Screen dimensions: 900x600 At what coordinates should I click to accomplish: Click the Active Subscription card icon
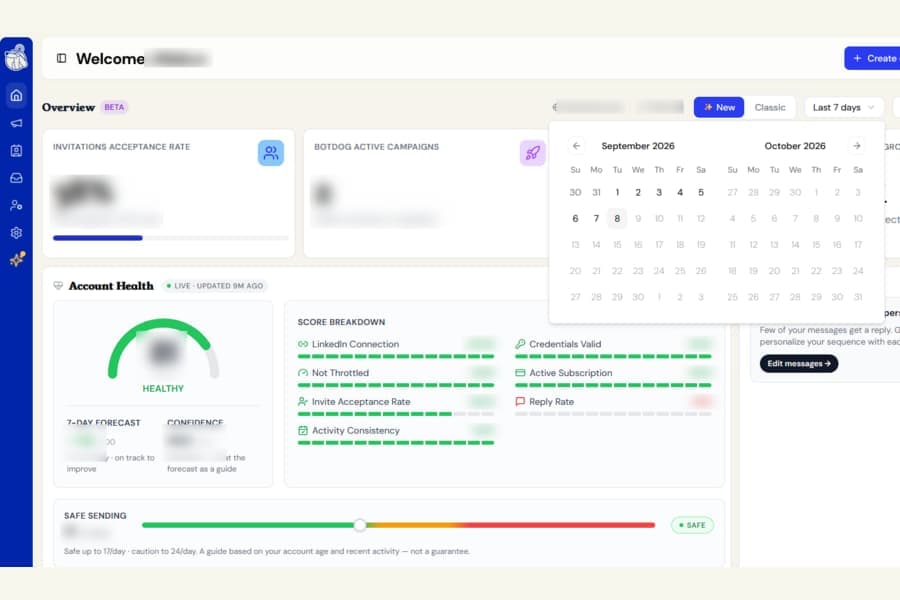pyautogui.click(x=520, y=373)
